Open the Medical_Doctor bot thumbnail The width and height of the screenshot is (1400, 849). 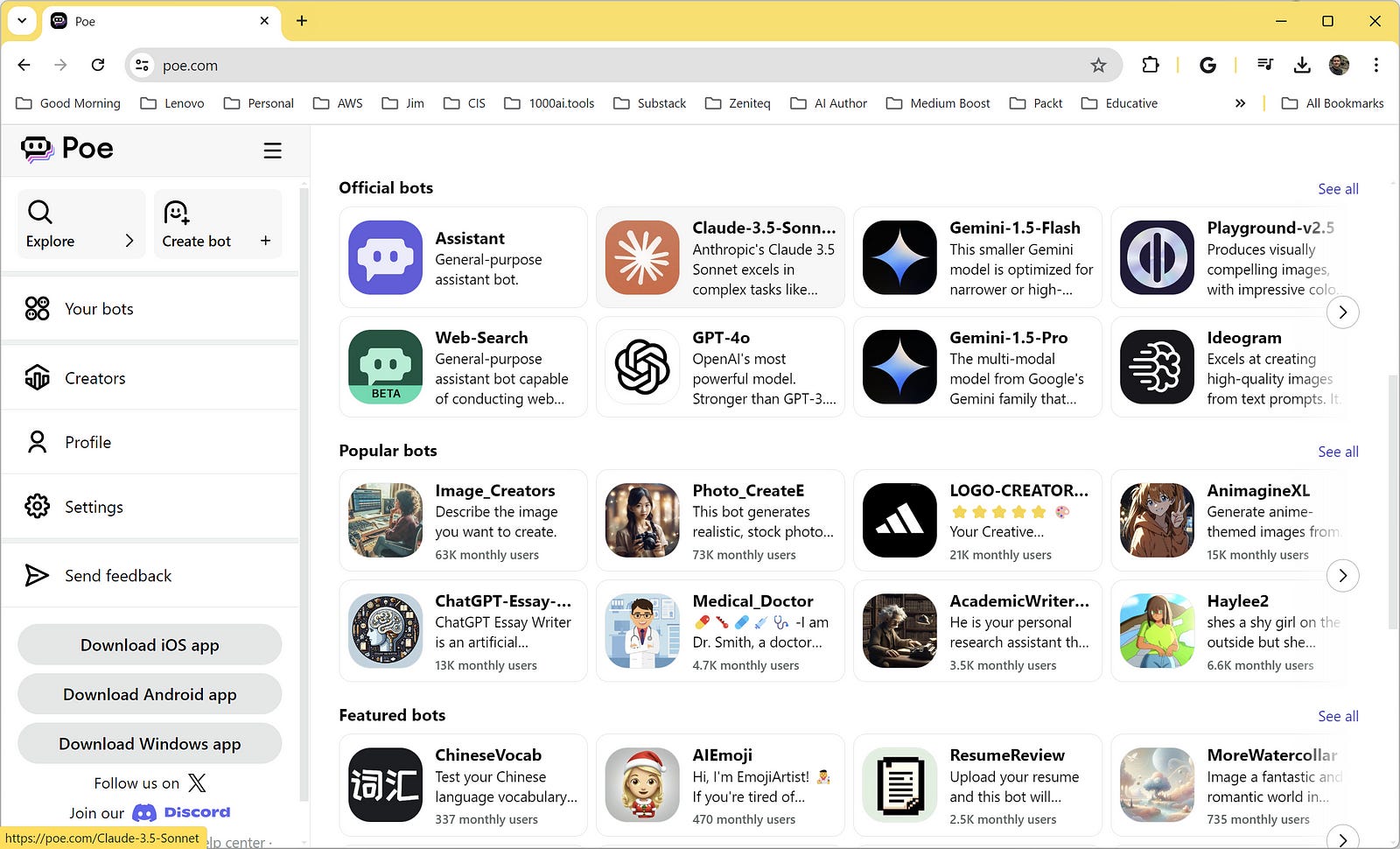click(642, 630)
